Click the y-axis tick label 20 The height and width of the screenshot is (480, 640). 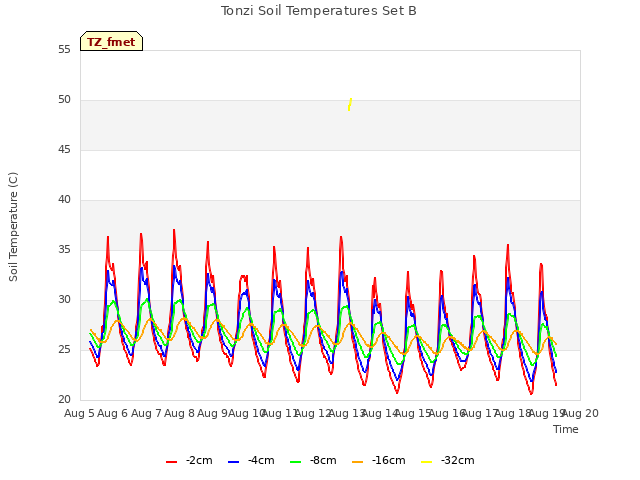coord(64,400)
